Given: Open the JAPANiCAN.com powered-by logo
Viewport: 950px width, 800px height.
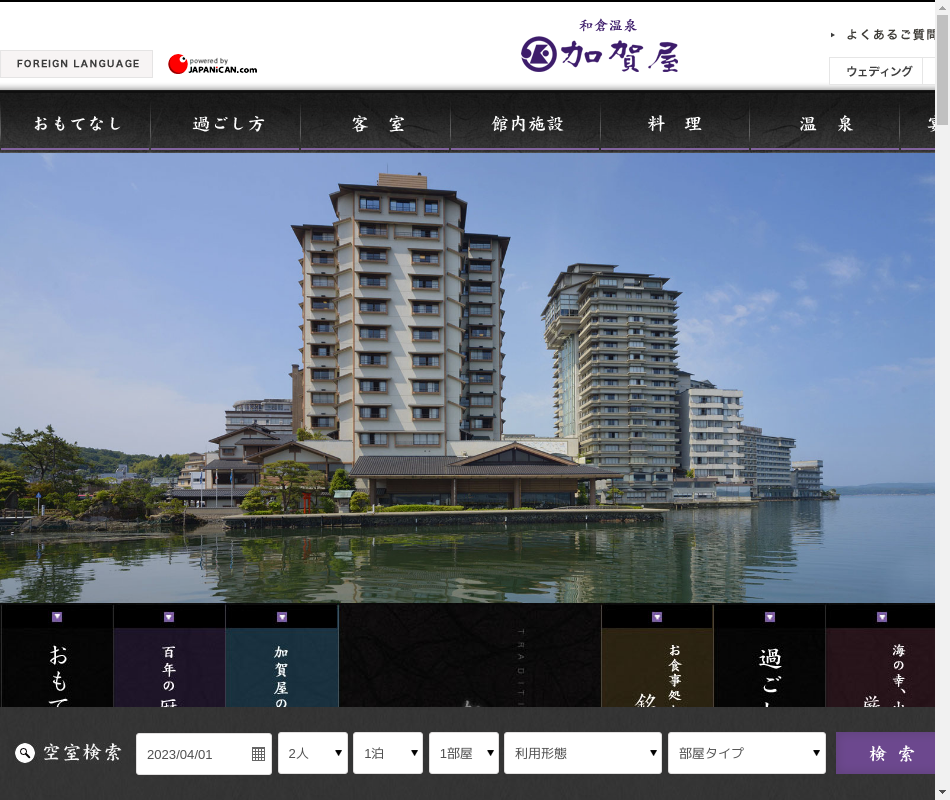Looking at the screenshot, I should (x=212, y=65).
